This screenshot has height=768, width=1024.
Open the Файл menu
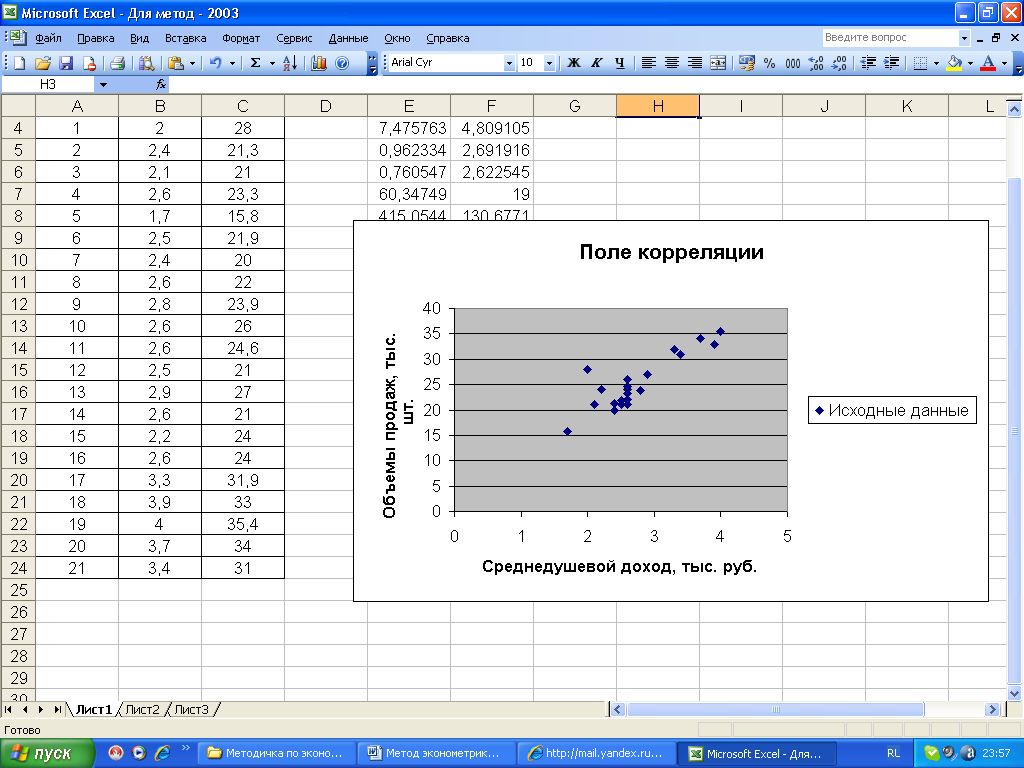[48, 38]
